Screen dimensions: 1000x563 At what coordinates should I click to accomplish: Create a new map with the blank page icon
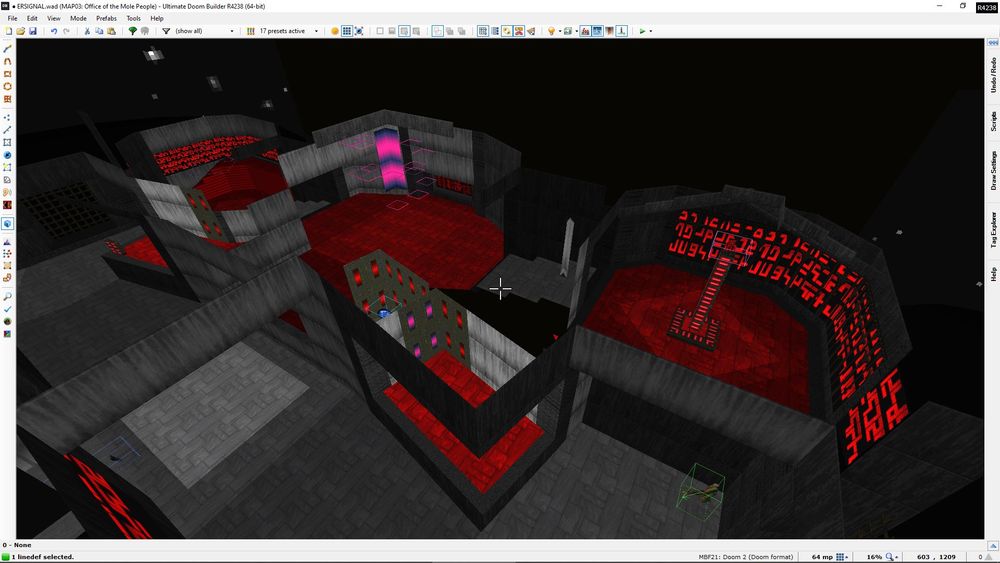pos(8,31)
